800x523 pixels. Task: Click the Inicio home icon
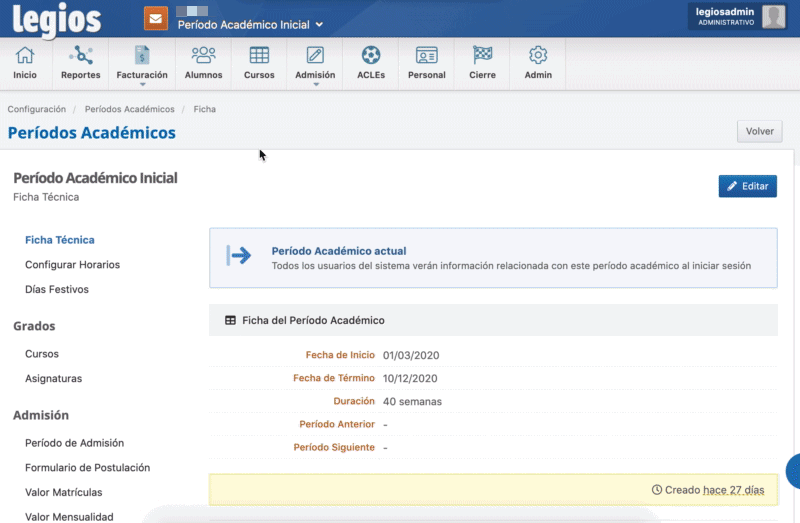coord(25,56)
